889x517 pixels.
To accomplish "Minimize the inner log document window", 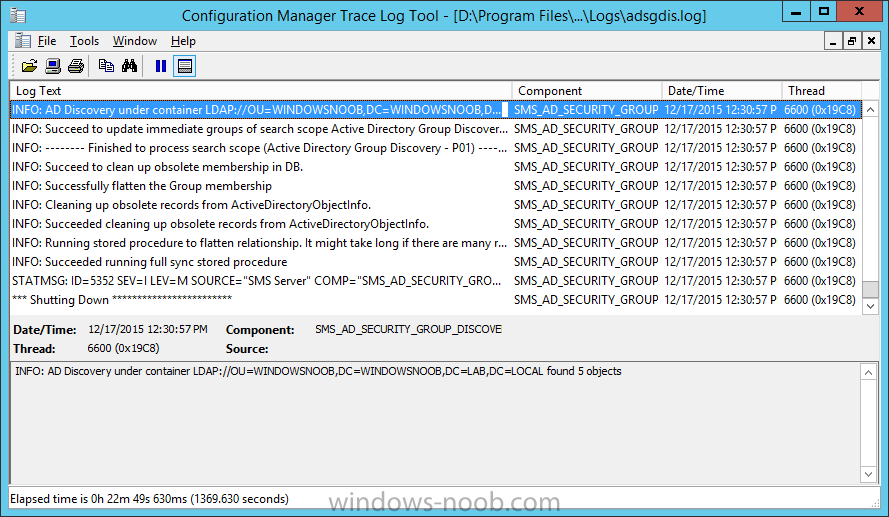I will (x=833, y=41).
